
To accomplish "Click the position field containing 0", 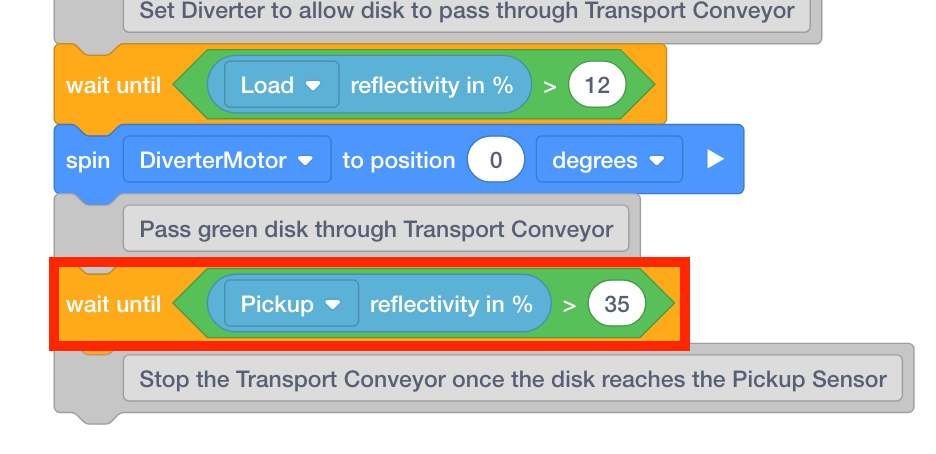I will coord(495,160).
